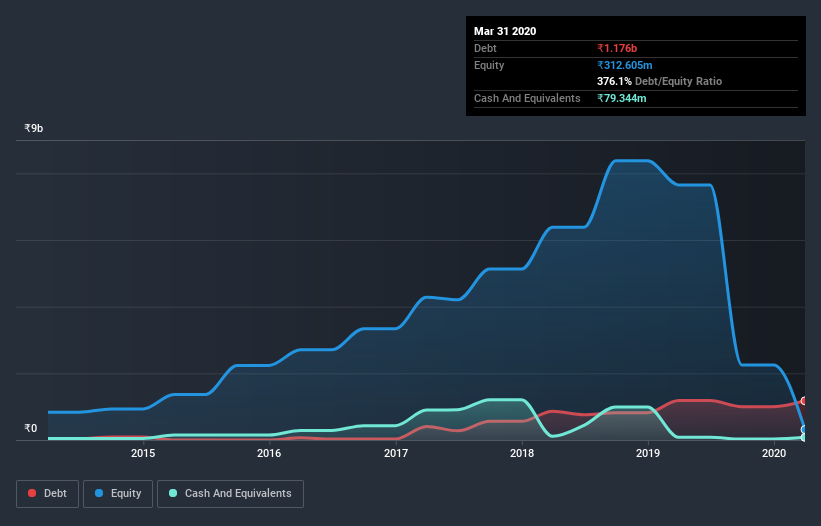Click the Equity row label in tooltip
Screen dimensions: 821x526
click(489, 65)
